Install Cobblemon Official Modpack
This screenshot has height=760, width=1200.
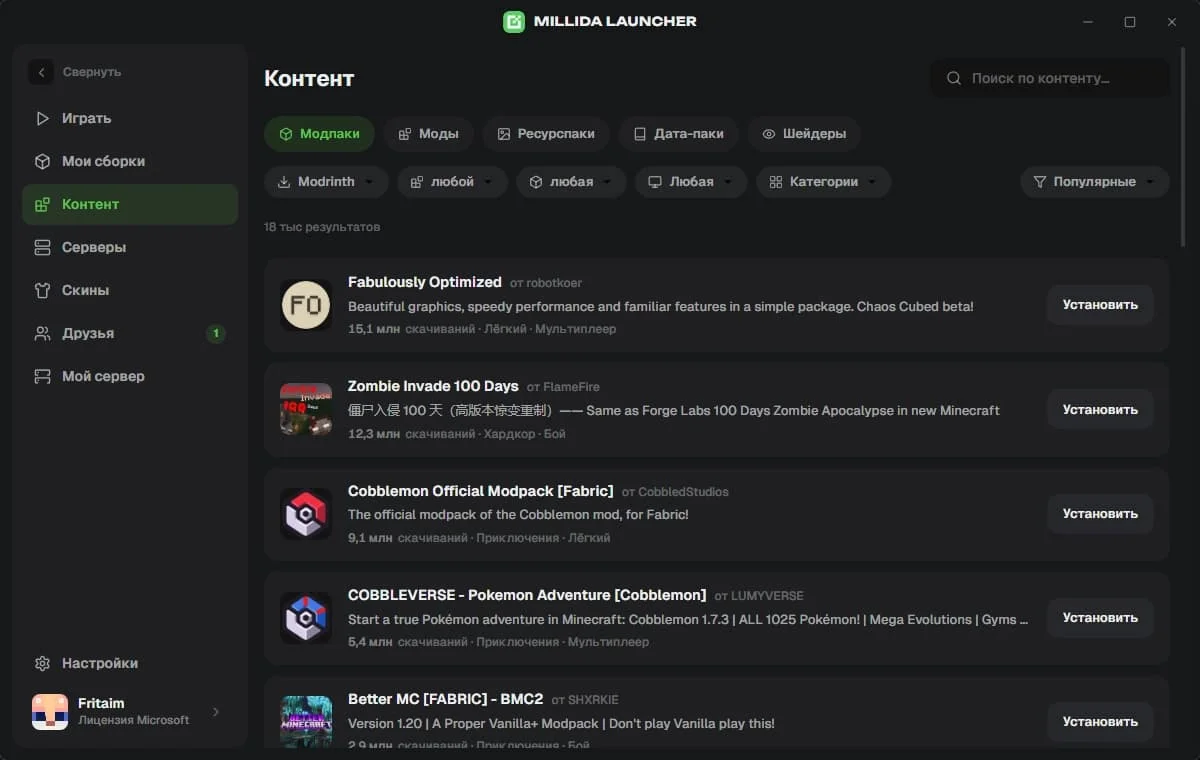tap(1100, 513)
